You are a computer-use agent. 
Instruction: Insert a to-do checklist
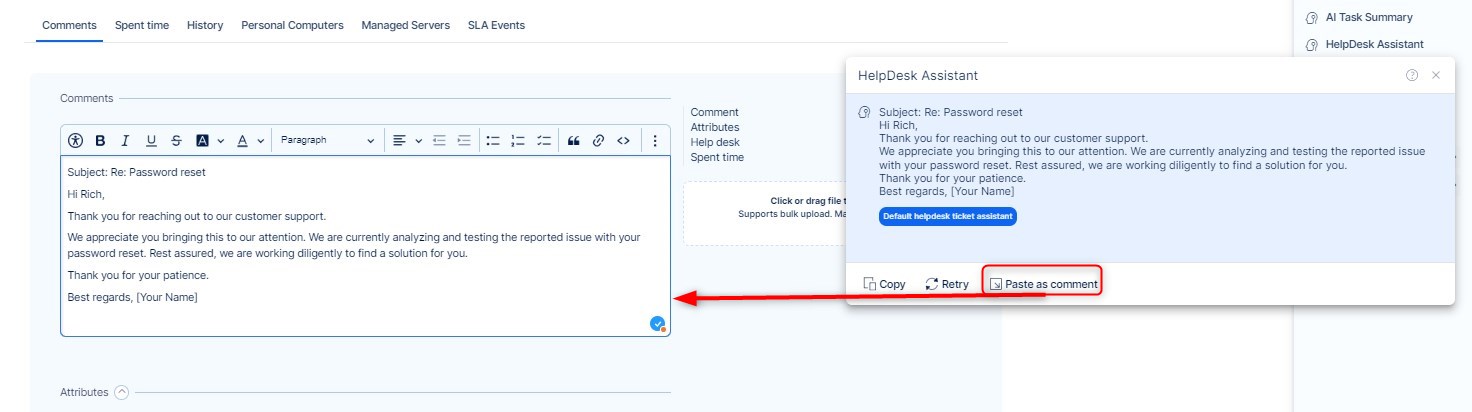[x=544, y=141]
